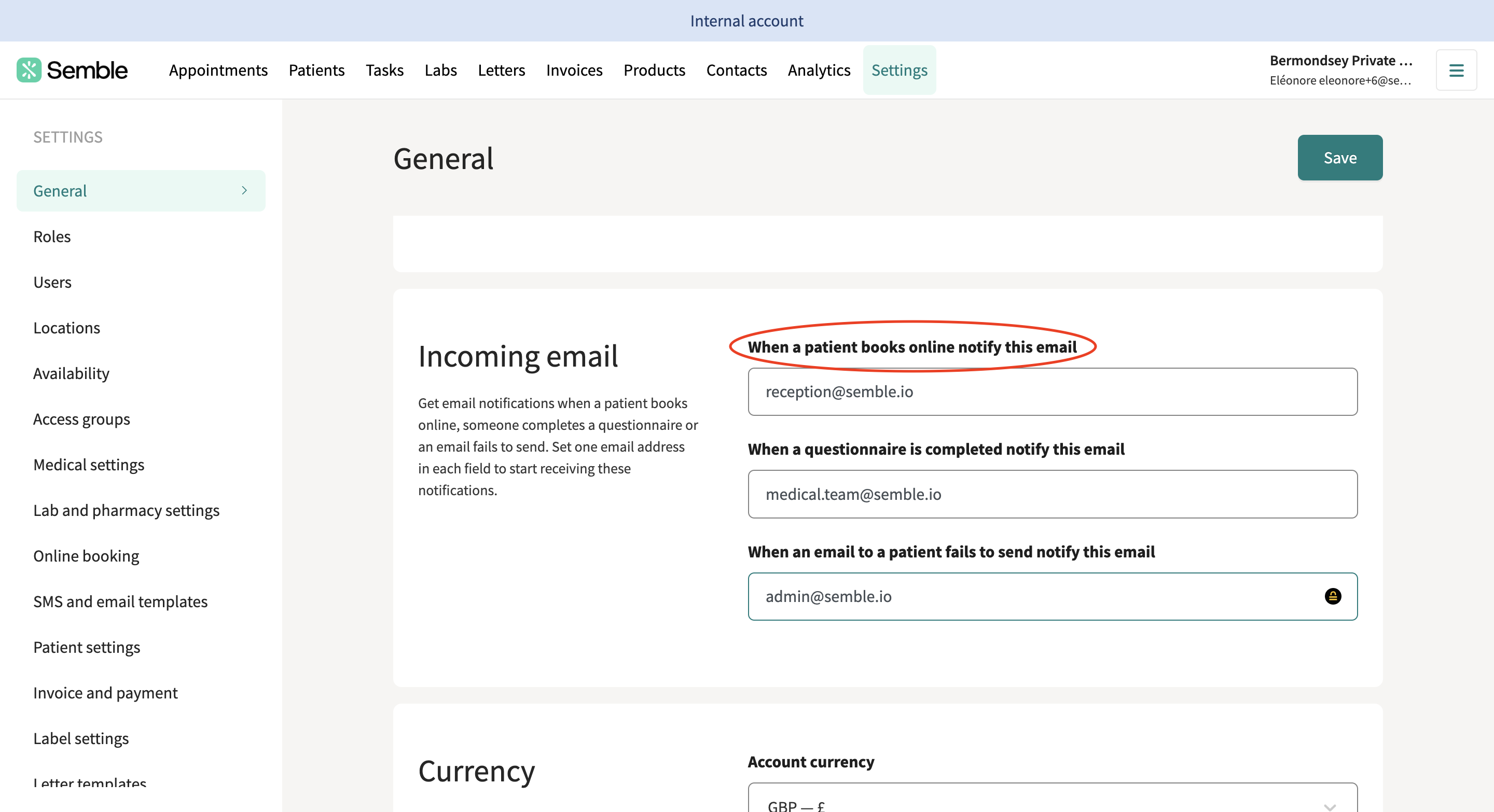
Task: Select the Settings tab
Action: (x=899, y=70)
